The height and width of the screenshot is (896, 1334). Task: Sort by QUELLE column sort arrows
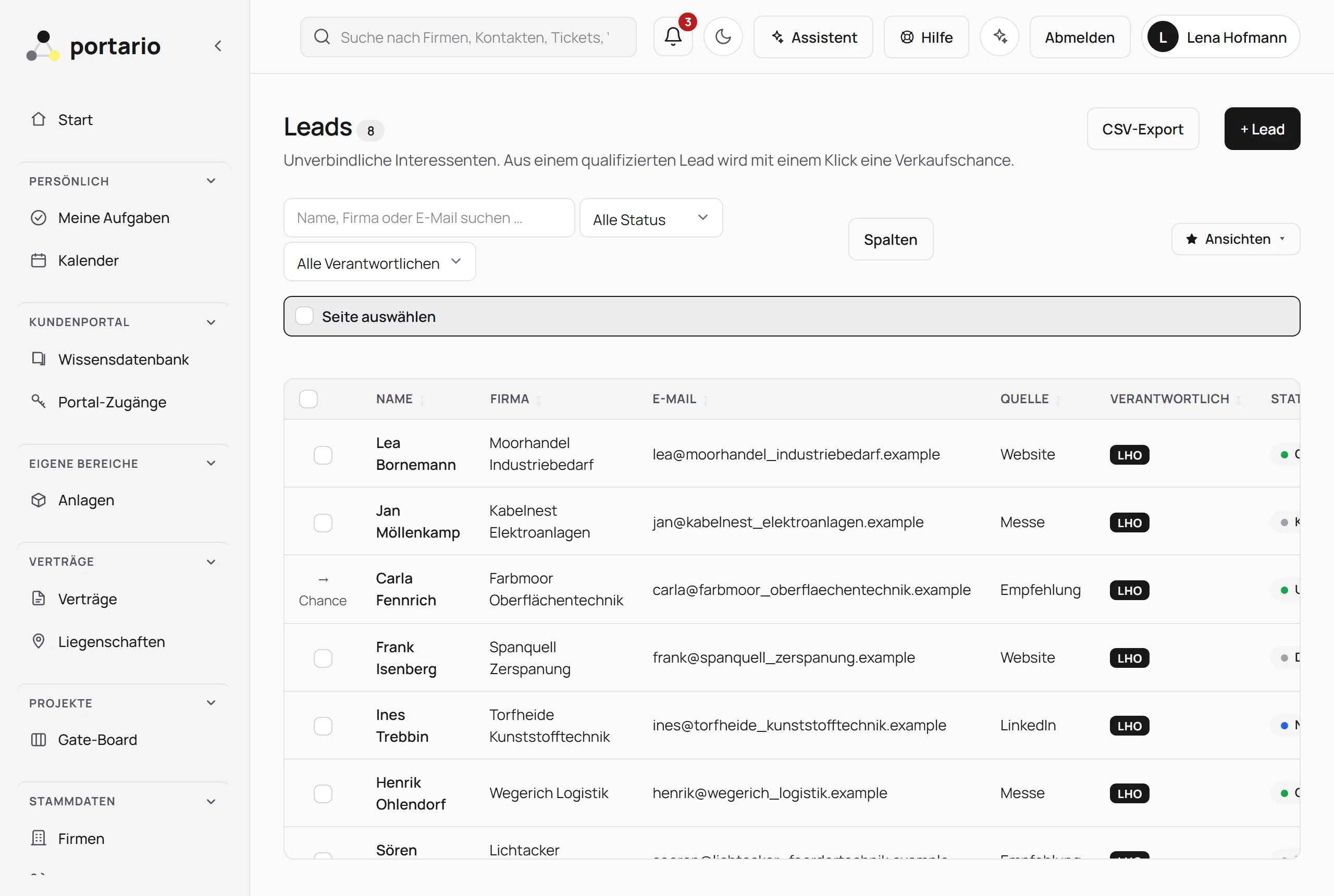point(1058,400)
